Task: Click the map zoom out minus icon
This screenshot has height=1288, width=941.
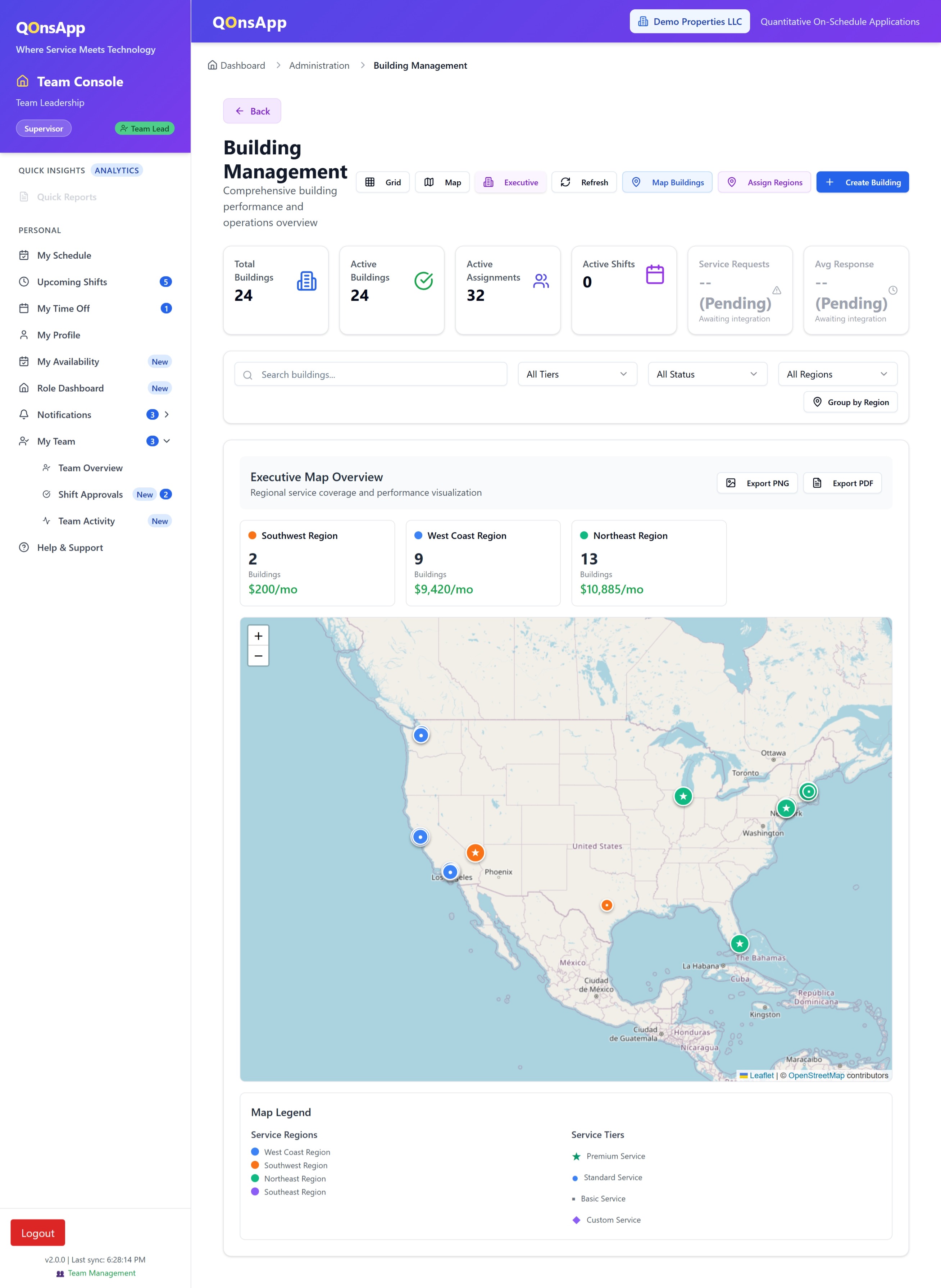Action: point(258,656)
